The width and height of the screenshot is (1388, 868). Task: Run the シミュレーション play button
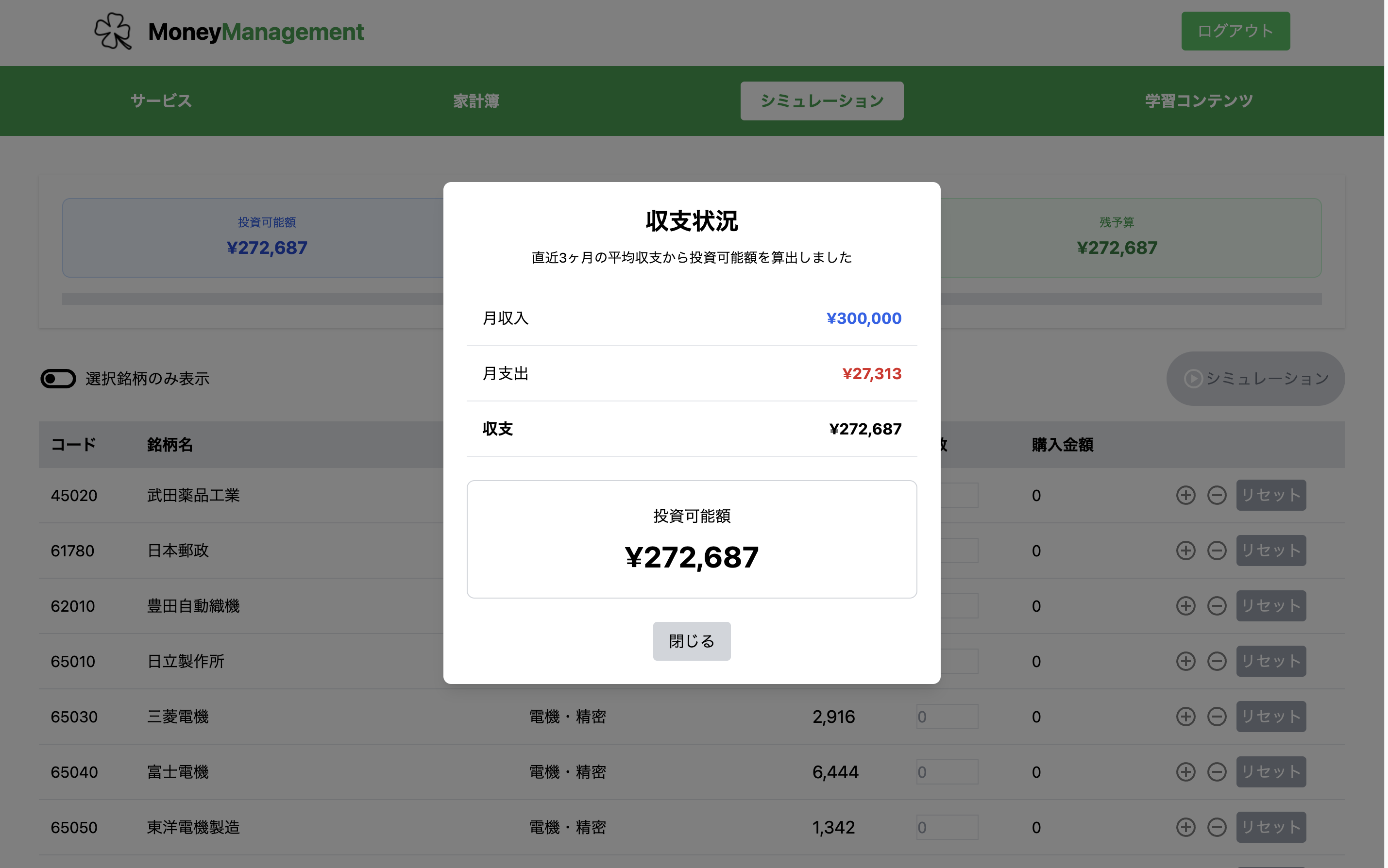[1255, 379]
